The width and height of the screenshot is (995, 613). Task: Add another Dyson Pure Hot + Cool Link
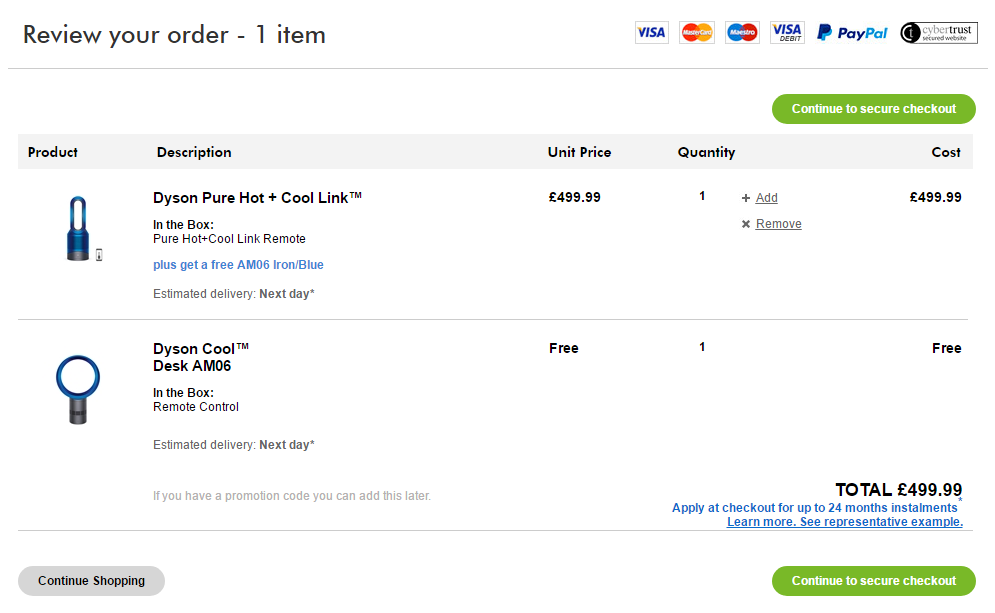[766, 198]
